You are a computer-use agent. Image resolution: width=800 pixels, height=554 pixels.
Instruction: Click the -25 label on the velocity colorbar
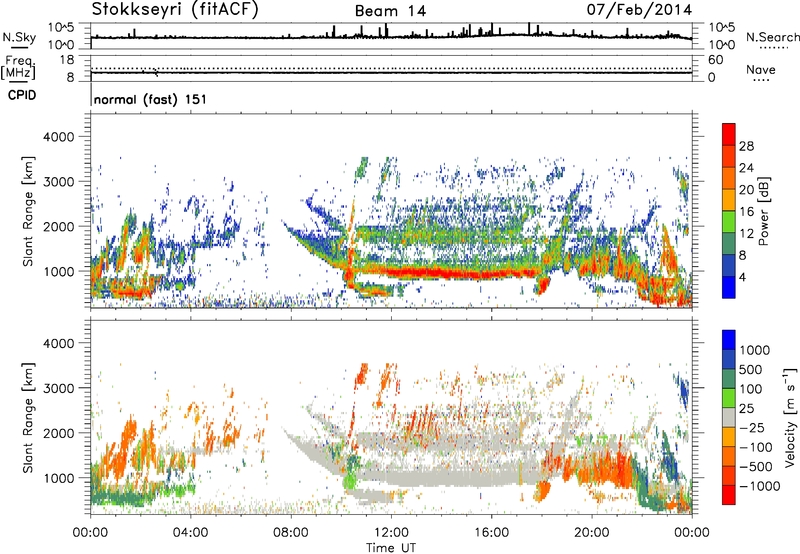[x=752, y=428]
